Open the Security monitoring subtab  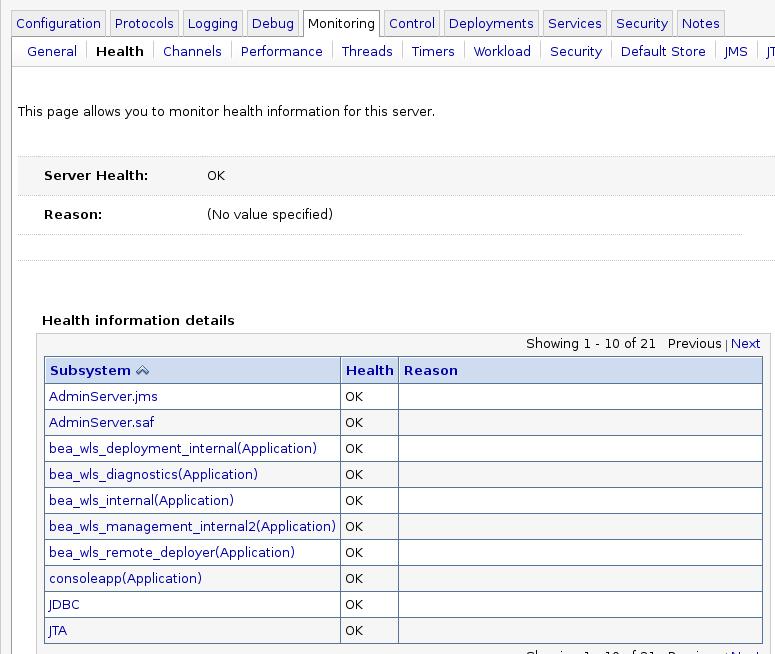pos(576,51)
